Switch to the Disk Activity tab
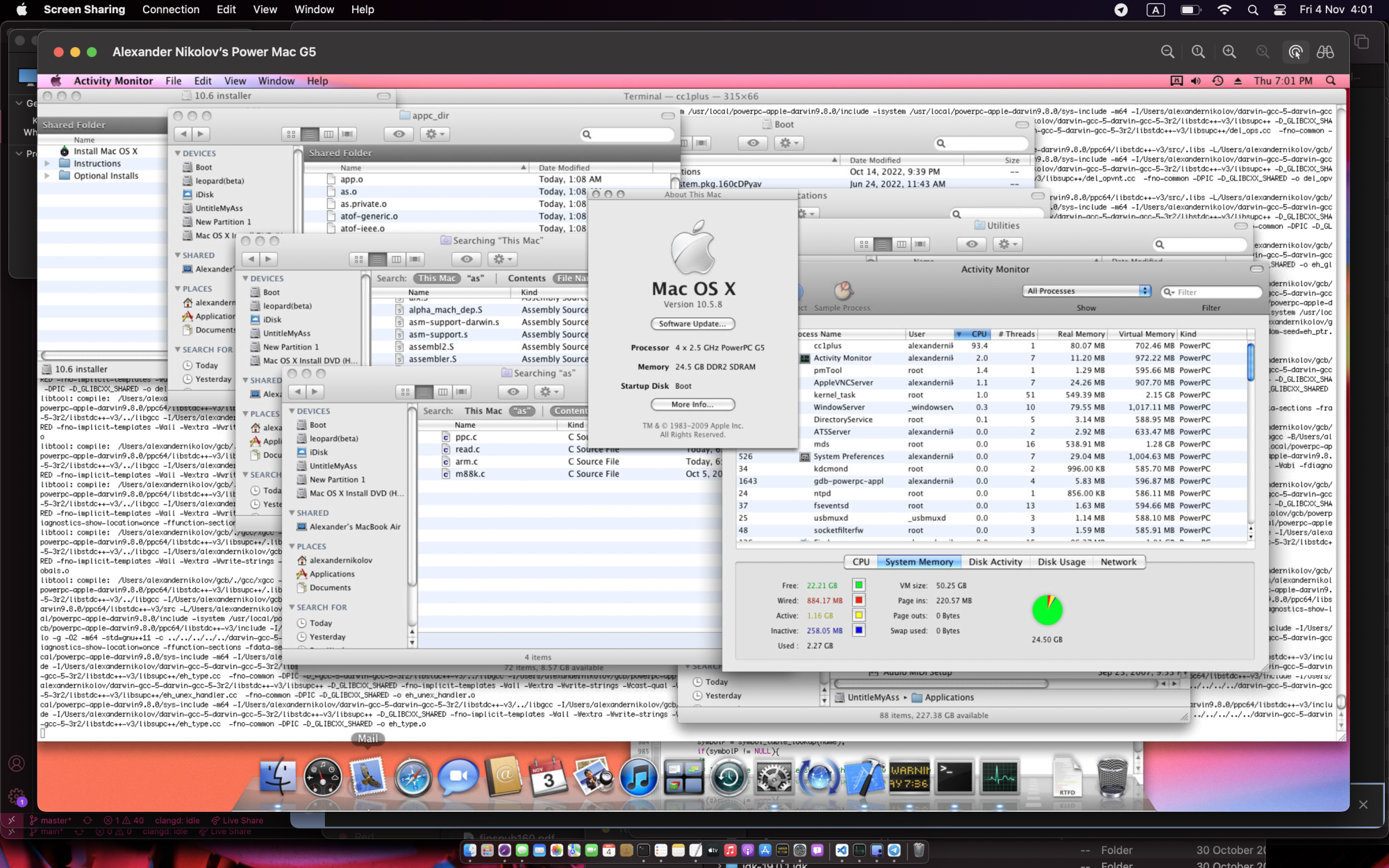This screenshot has height=868, width=1389. click(995, 562)
